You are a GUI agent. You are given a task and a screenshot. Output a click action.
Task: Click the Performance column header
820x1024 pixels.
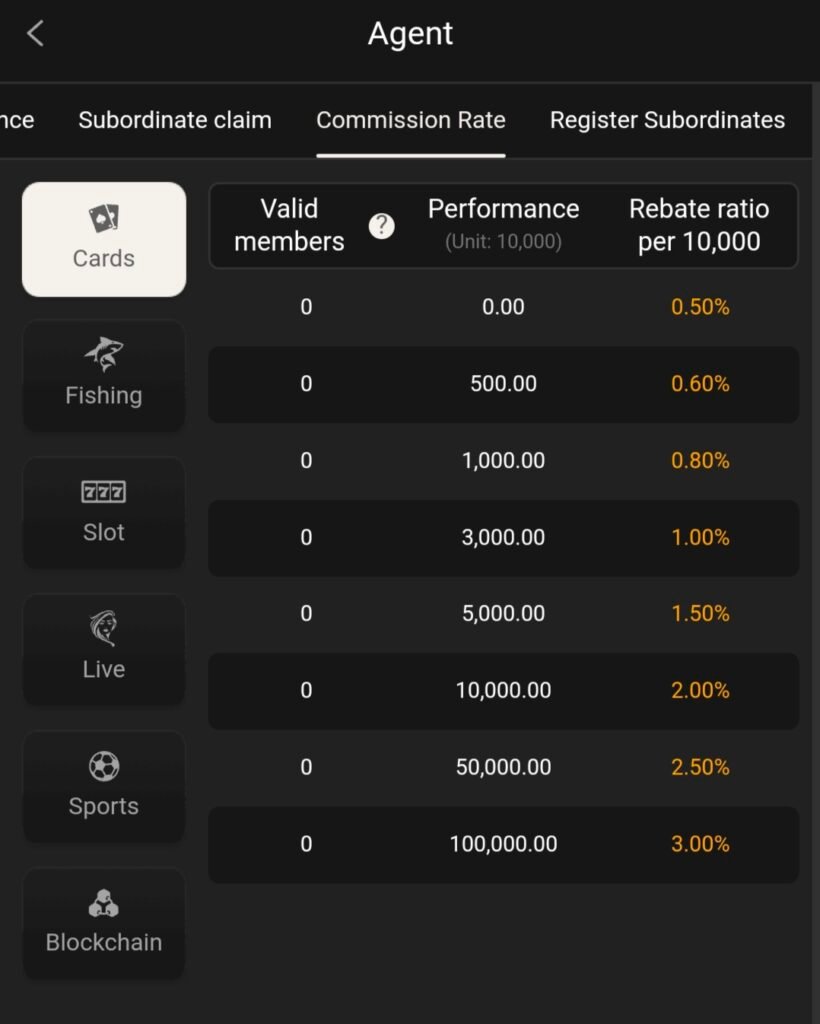click(x=503, y=224)
